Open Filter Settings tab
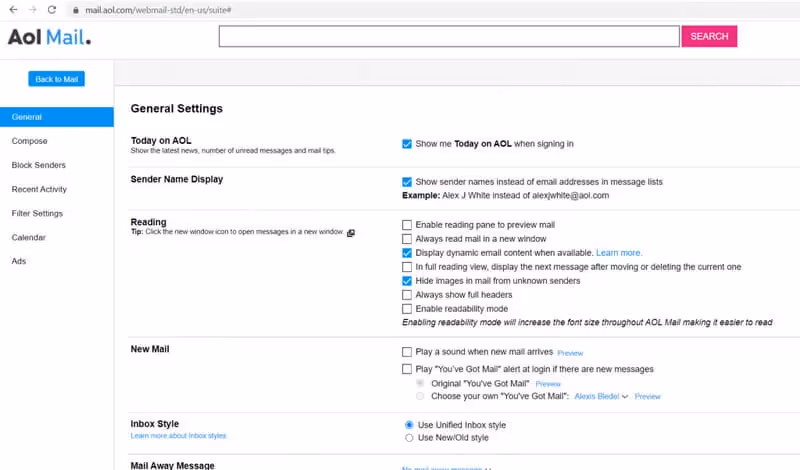Screen dimensions: 800x470 pyautogui.click(x=37, y=213)
